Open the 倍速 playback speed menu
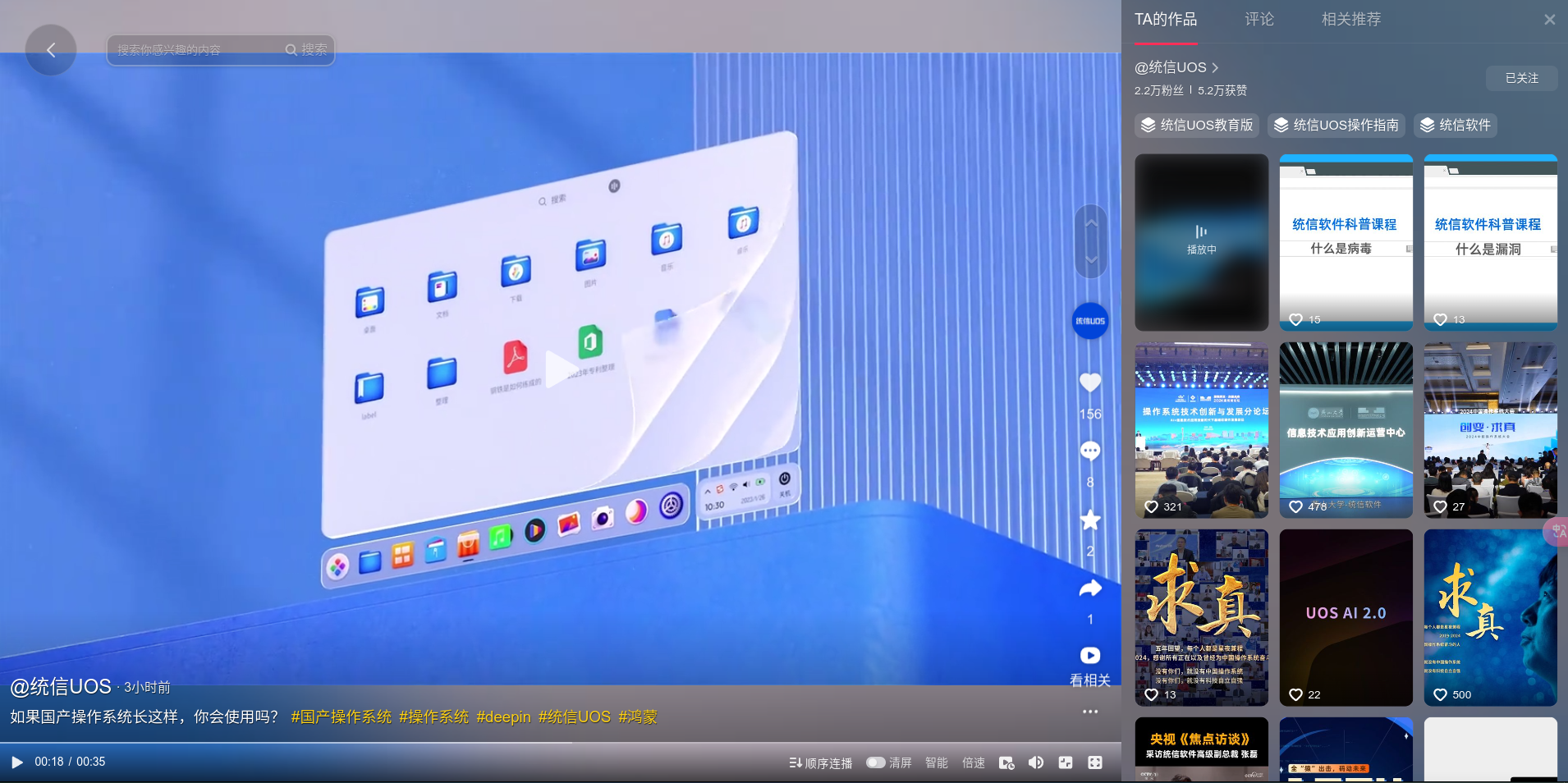 click(974, 762)
